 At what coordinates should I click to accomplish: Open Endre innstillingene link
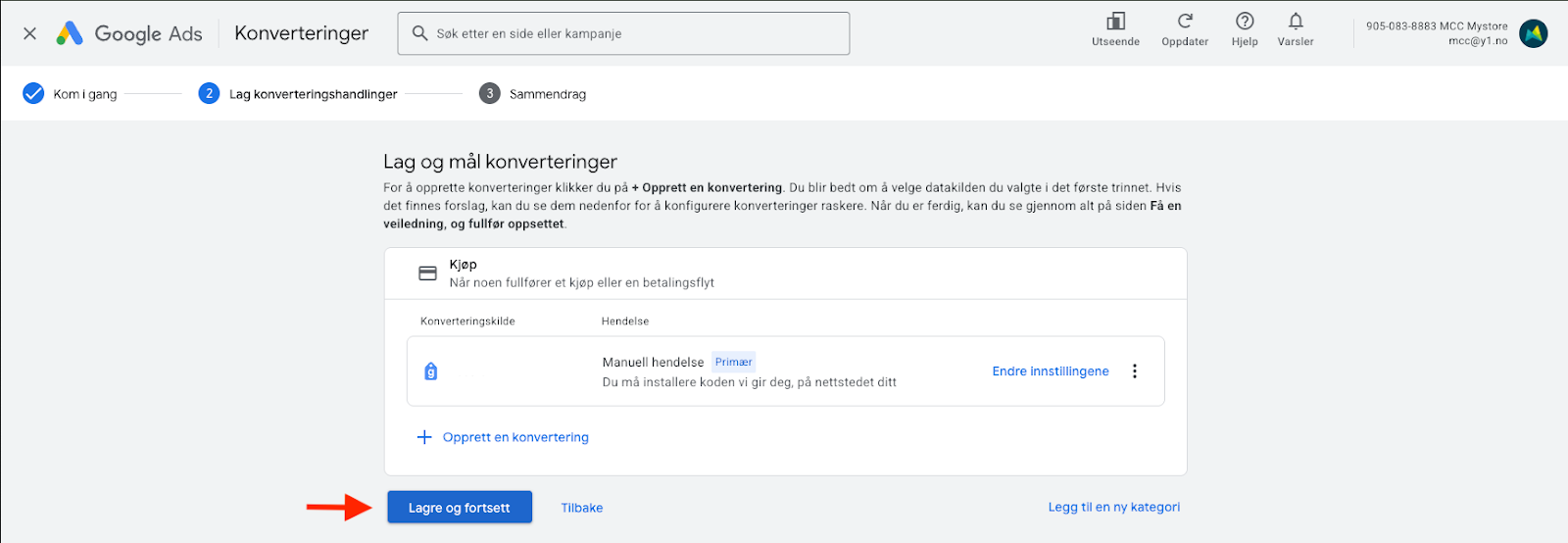pyautogui.click(x=1051, y=371)
